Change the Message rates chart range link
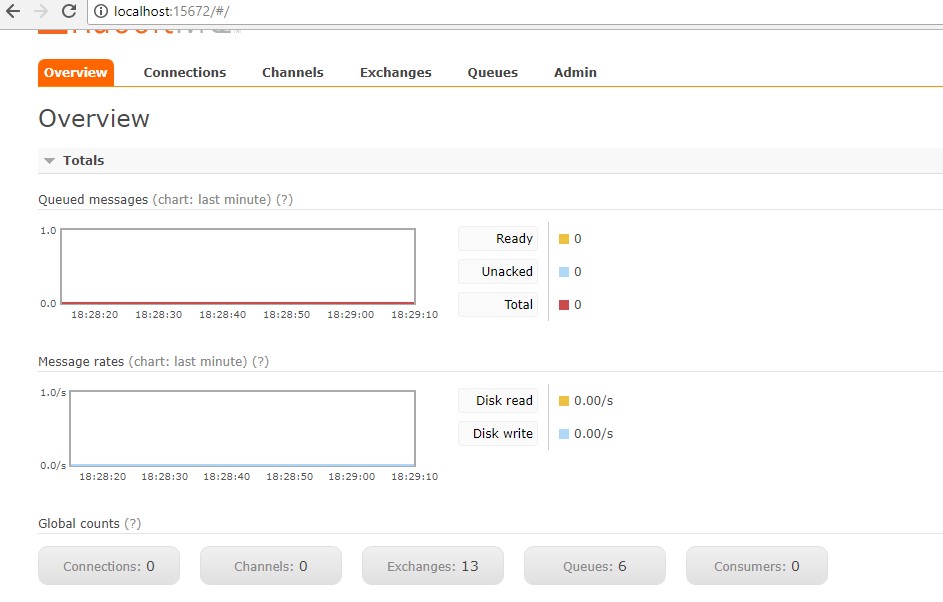The image size is (943, 602). [x=188, y=361]
